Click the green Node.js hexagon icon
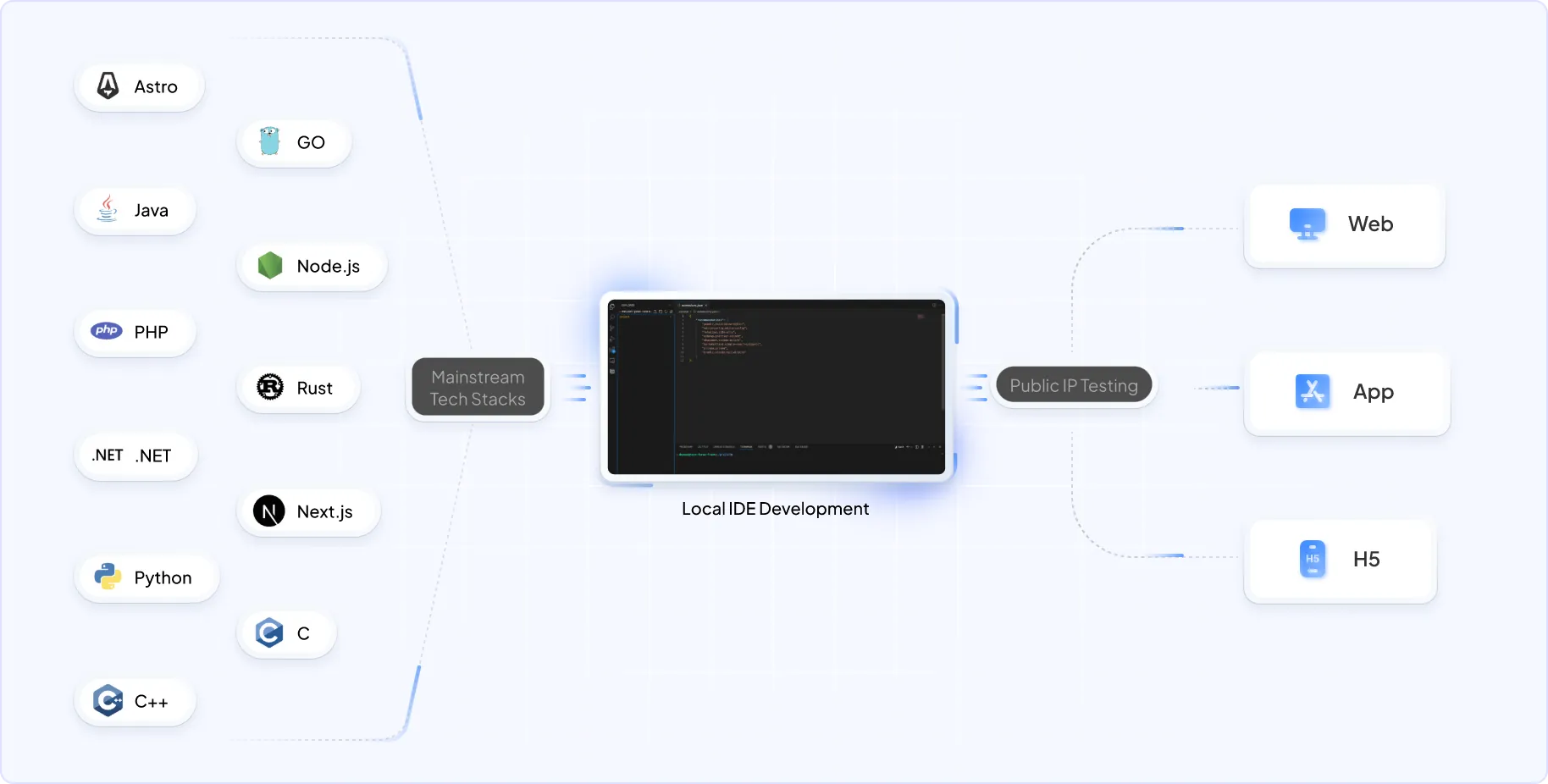Viewport: 1548px width, 784px height. [x=269, y=266]
